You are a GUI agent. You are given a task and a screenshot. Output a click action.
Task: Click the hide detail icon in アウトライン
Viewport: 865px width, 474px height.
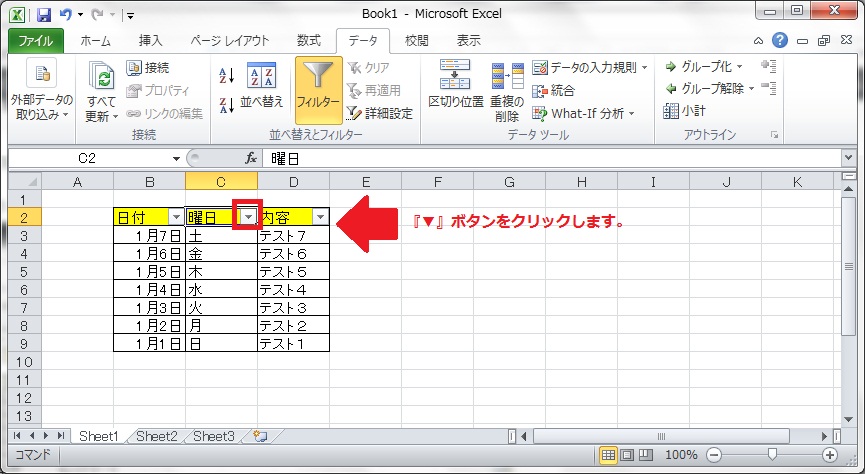pyautogui.click(x=768, y=88)
